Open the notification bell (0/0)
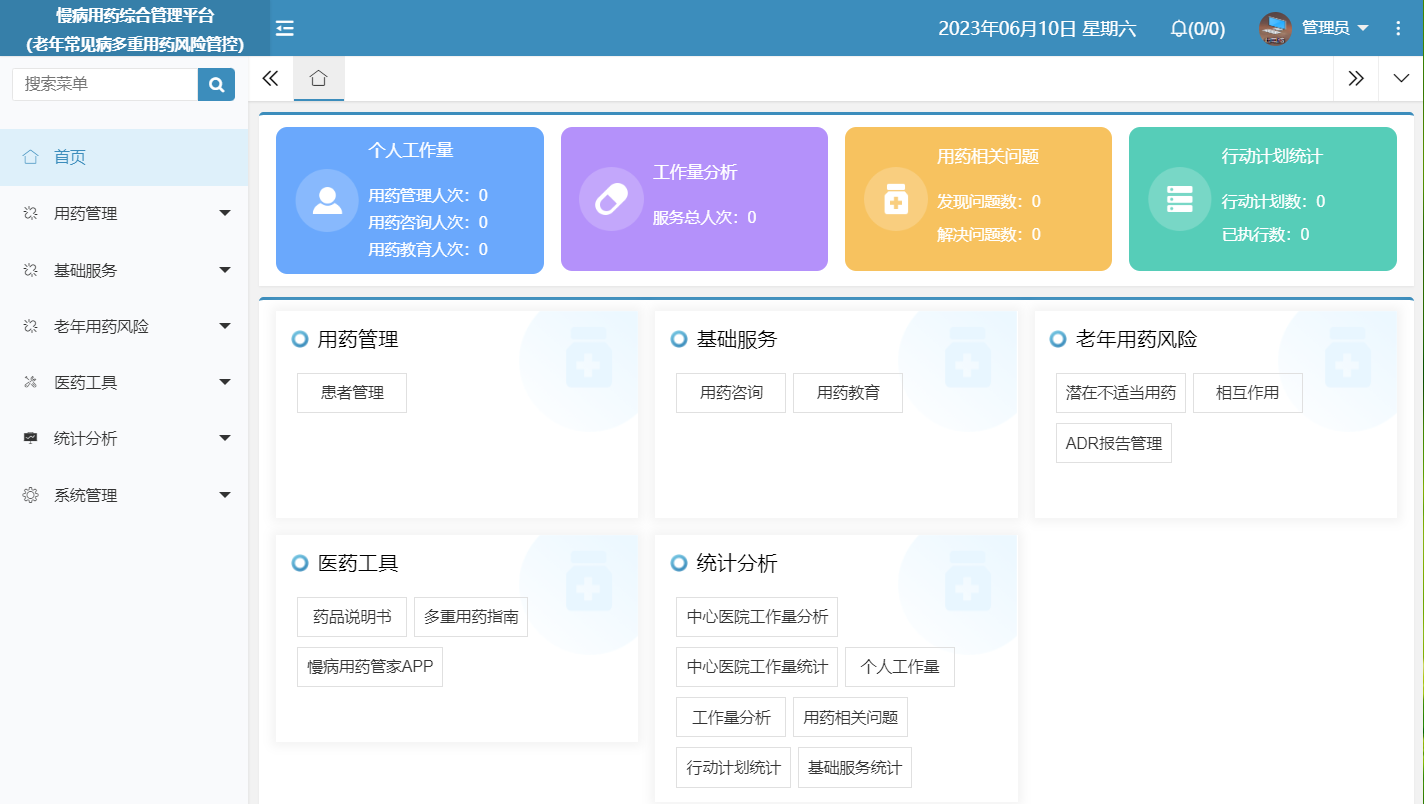 point(1197,28)
